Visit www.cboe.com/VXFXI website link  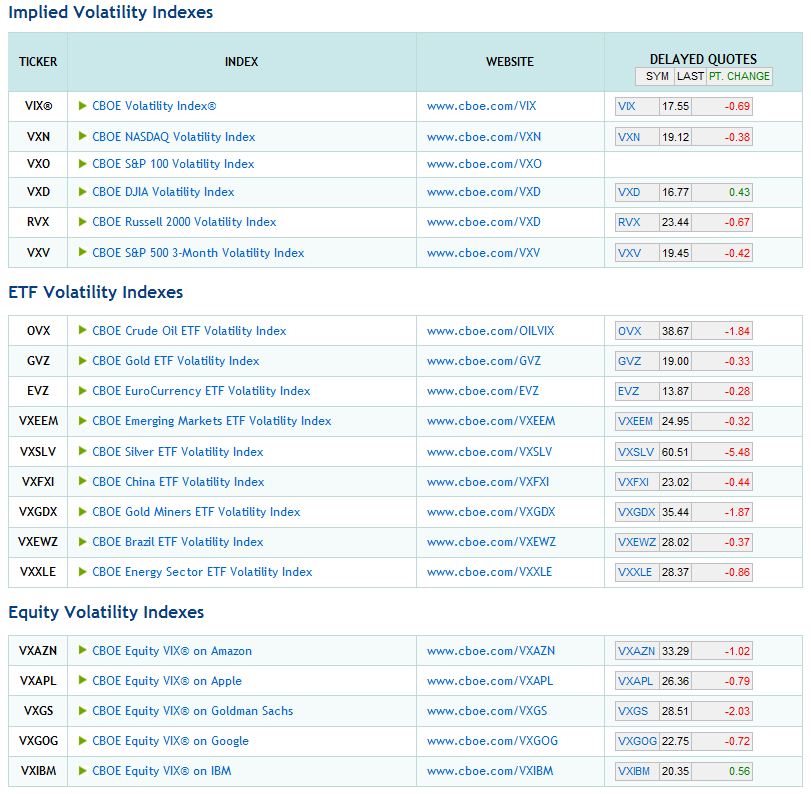(x=488, y=482)
